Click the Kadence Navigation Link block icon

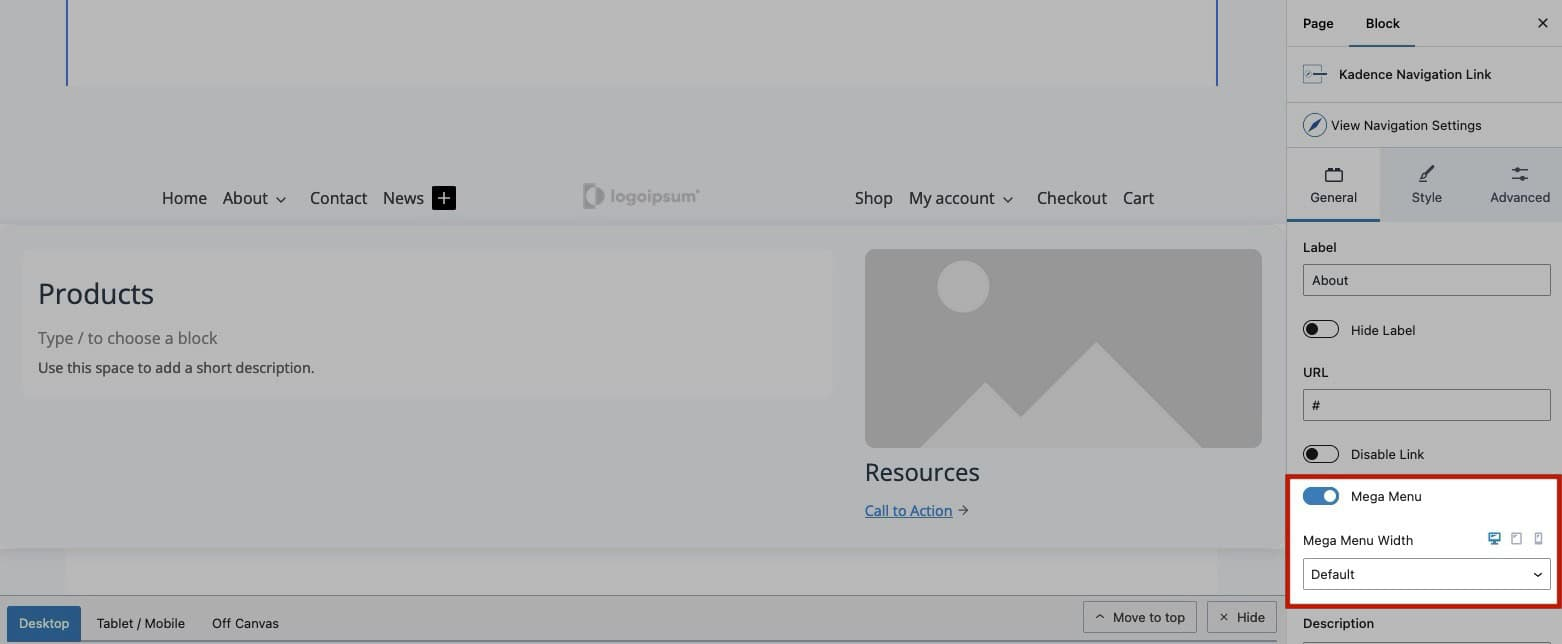1314,73
